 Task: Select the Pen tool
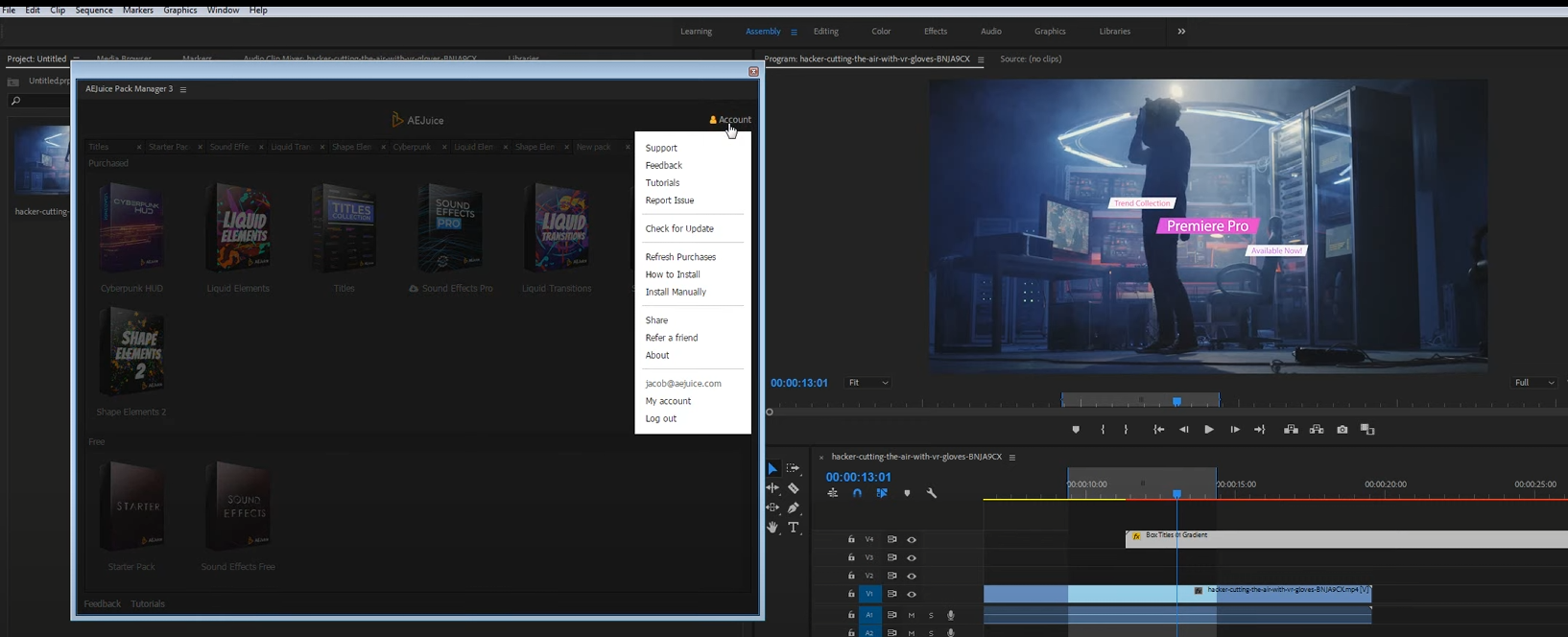click(x=794, y=508)
